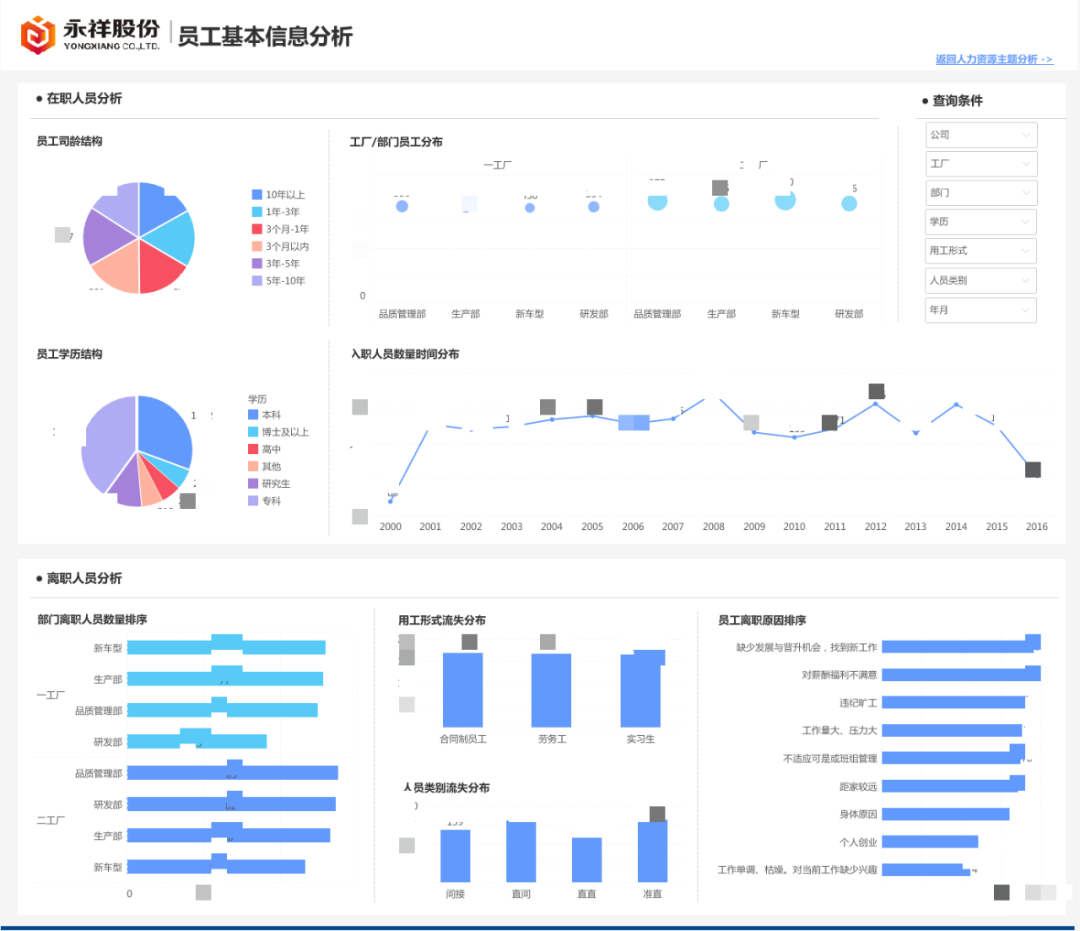Click the legend marker for 本科
The image size is (1080, 931).
[253, 414]
